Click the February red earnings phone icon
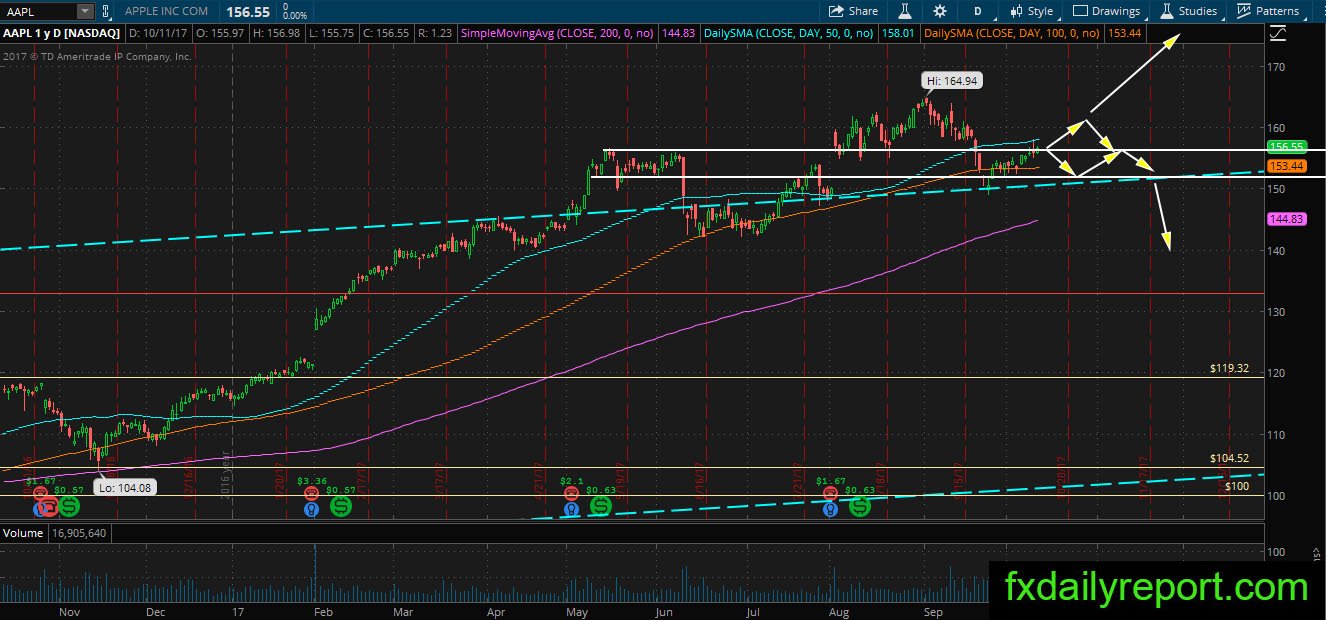Viewport: 1326px width, 620px height. pyautogui.click(x=312, y=493)
